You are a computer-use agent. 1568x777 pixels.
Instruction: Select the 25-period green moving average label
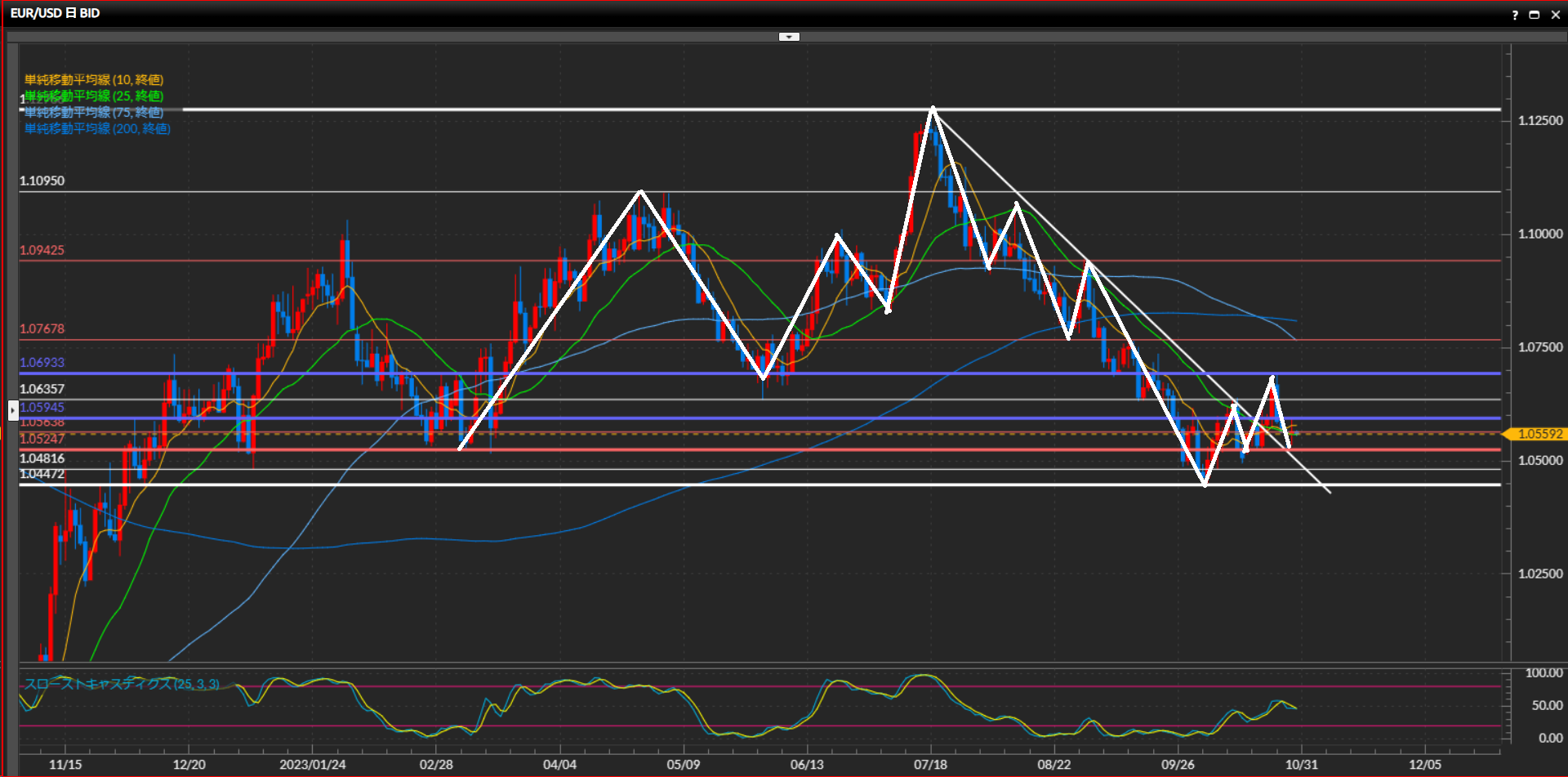click(94, 96)
